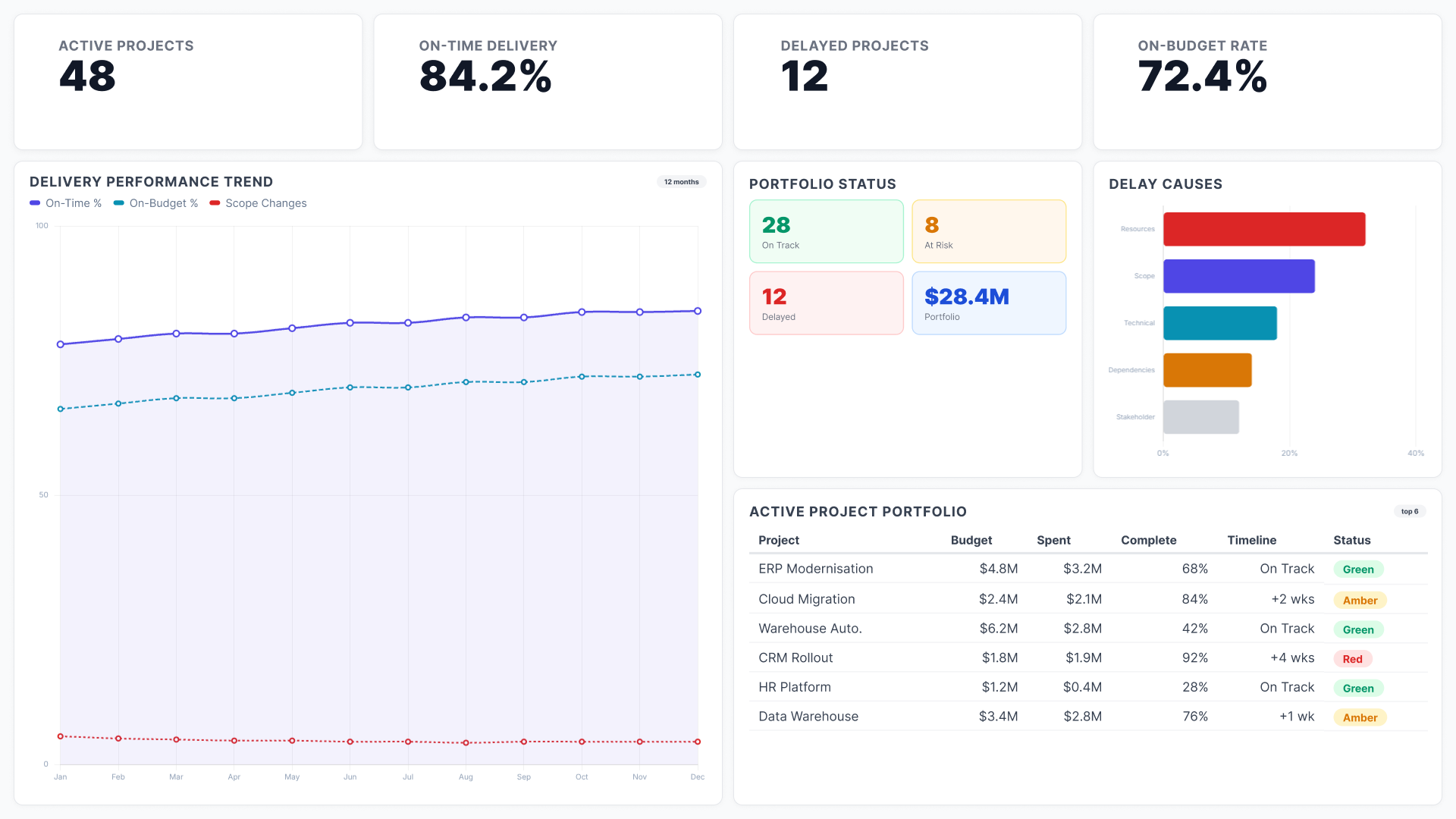Select the teal Technical bar in Delay Causes
The image size is (1456, 819).
[1220, 323]
